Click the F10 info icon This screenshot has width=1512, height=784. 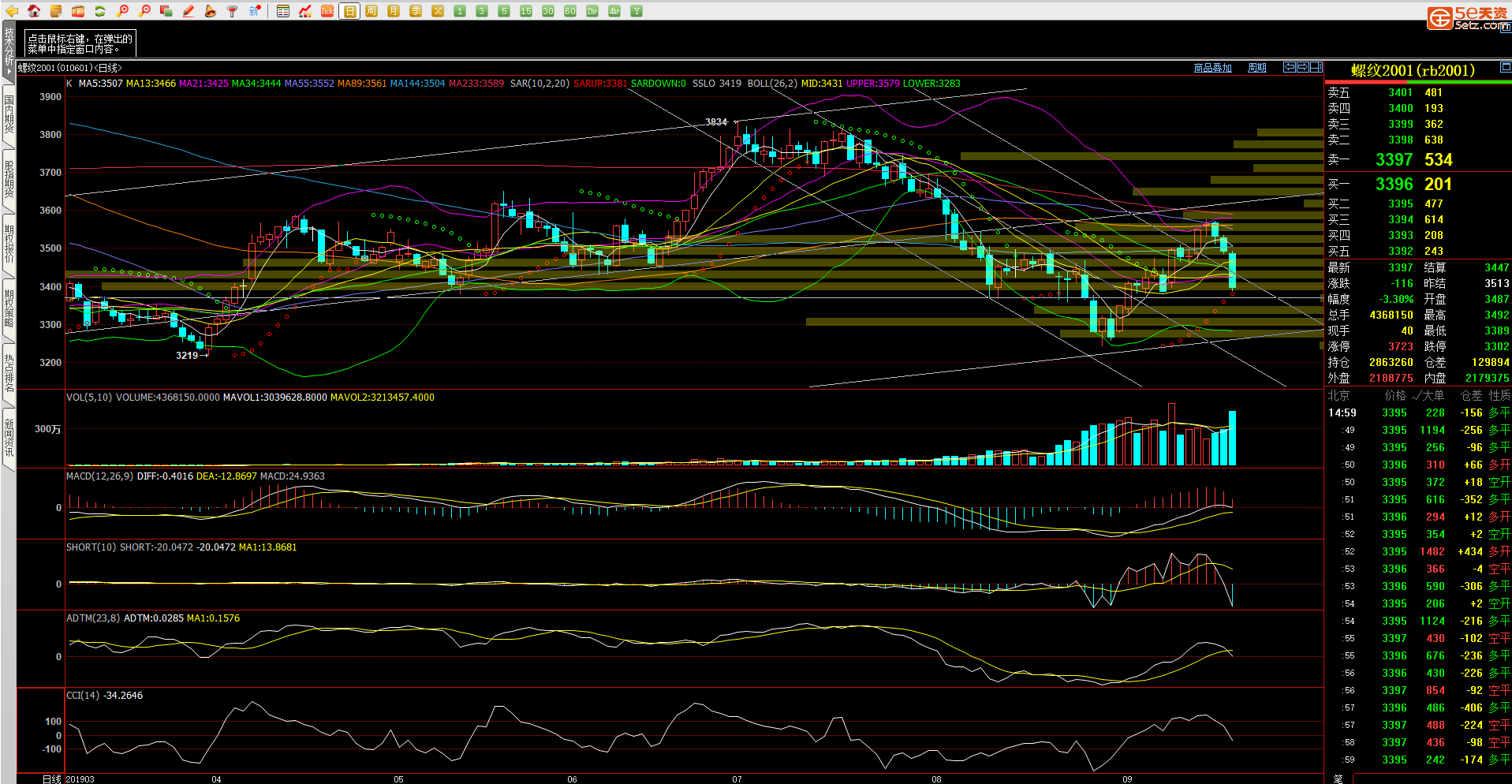click(x=78, y=11)
